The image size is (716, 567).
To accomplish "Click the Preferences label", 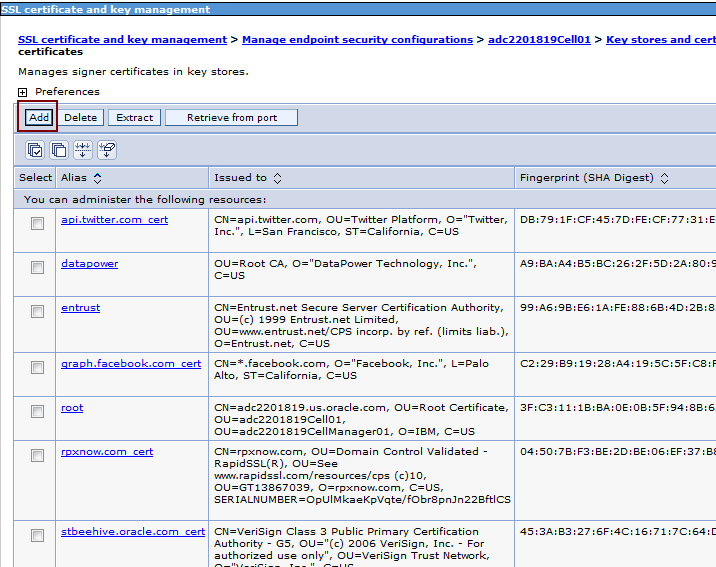I will (x=67, y=92).
